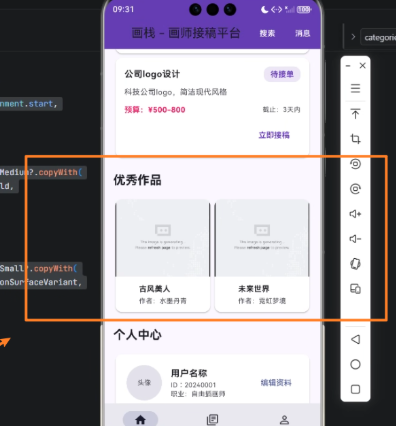Select the crop screenshot tool icon
The width and height of the screenshot is (396, 426).
click(x=355, y=139)
